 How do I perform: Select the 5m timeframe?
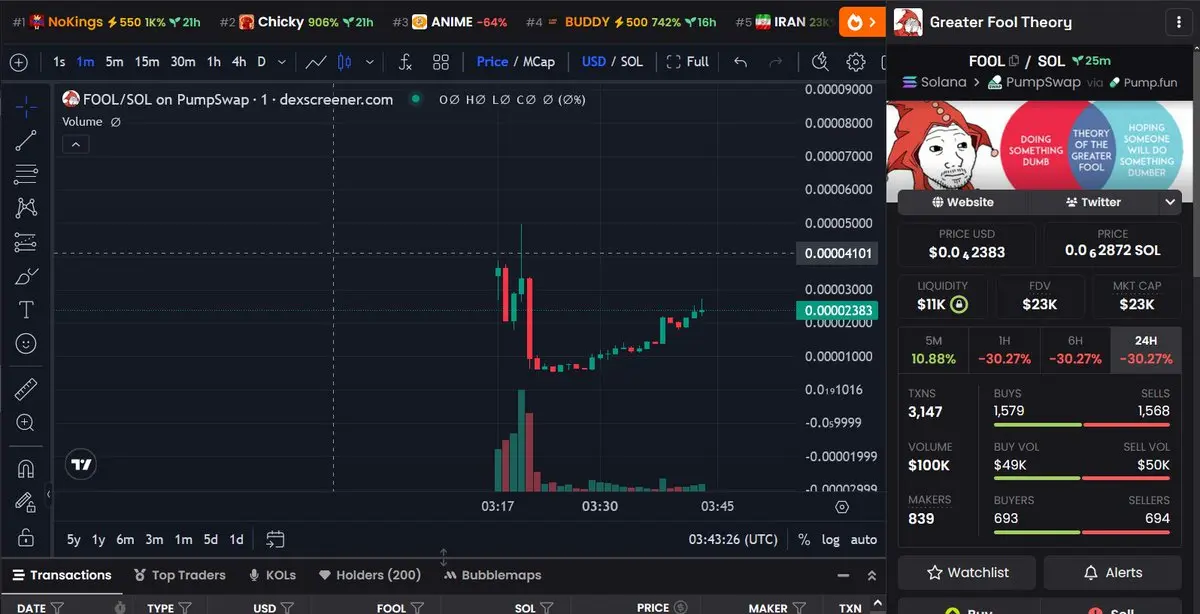click(x=114, y=61)
